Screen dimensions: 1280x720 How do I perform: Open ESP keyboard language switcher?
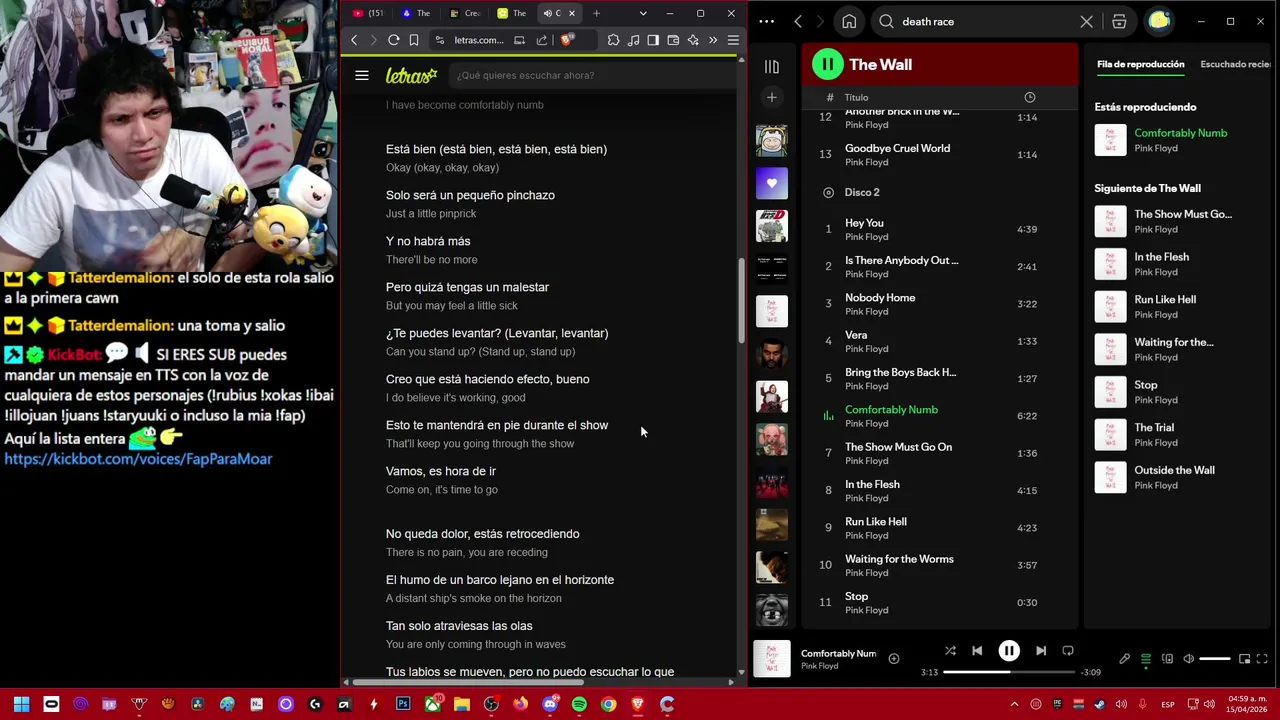click(x=1168, y=705)
